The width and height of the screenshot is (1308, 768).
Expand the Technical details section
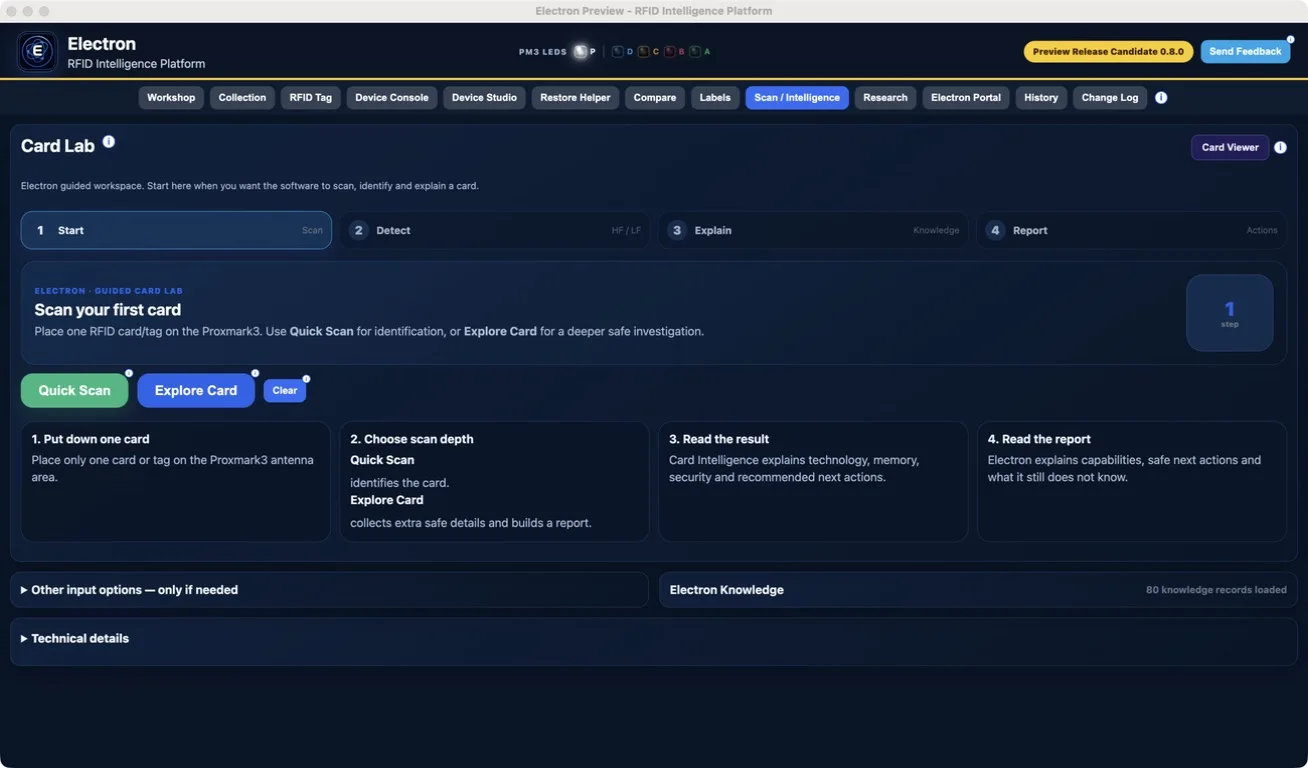[653, 639]
